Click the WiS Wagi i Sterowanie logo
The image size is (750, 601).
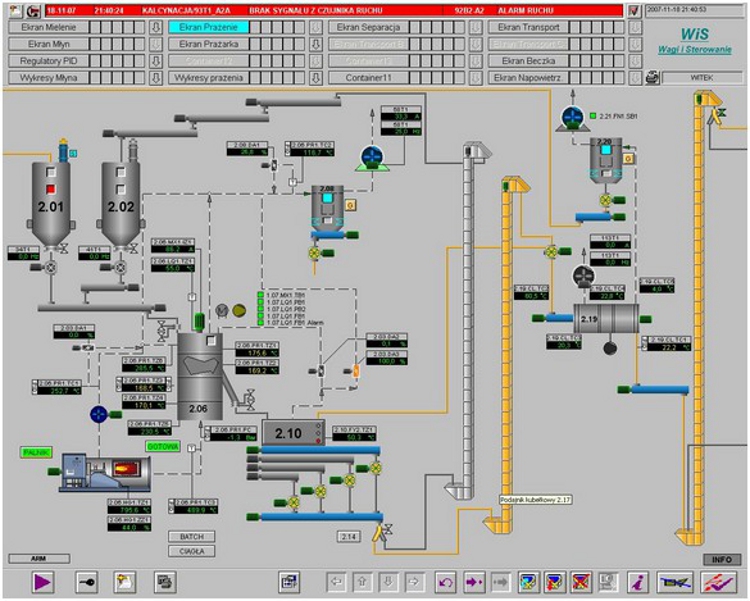[x=695, y=41]
